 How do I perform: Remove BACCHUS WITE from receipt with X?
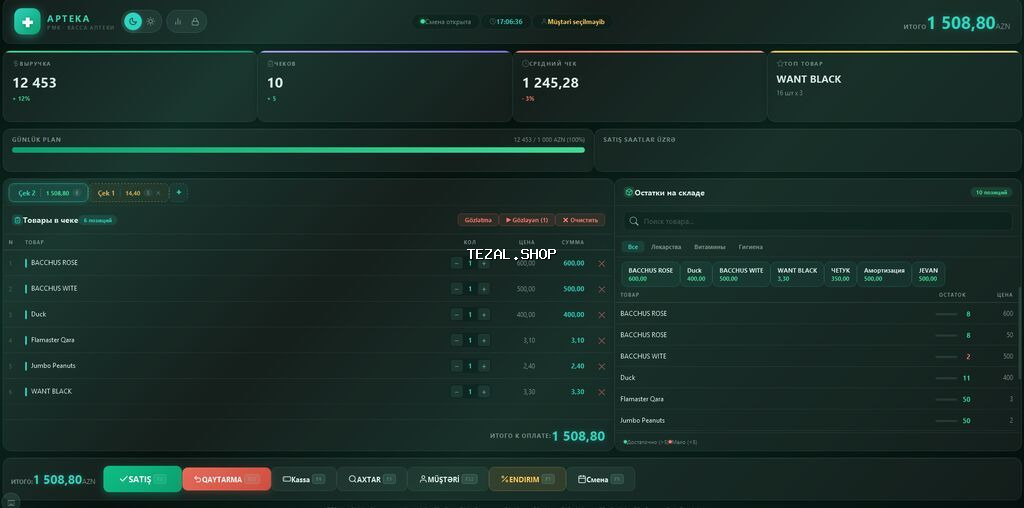(601, 289)
